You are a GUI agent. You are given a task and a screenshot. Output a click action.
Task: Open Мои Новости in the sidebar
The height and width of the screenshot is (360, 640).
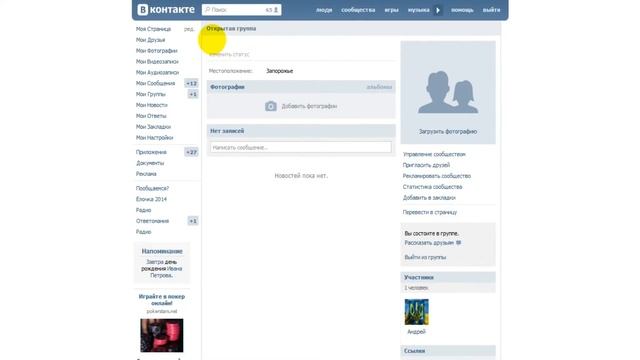pyautogui.click(x=151, y=105)
